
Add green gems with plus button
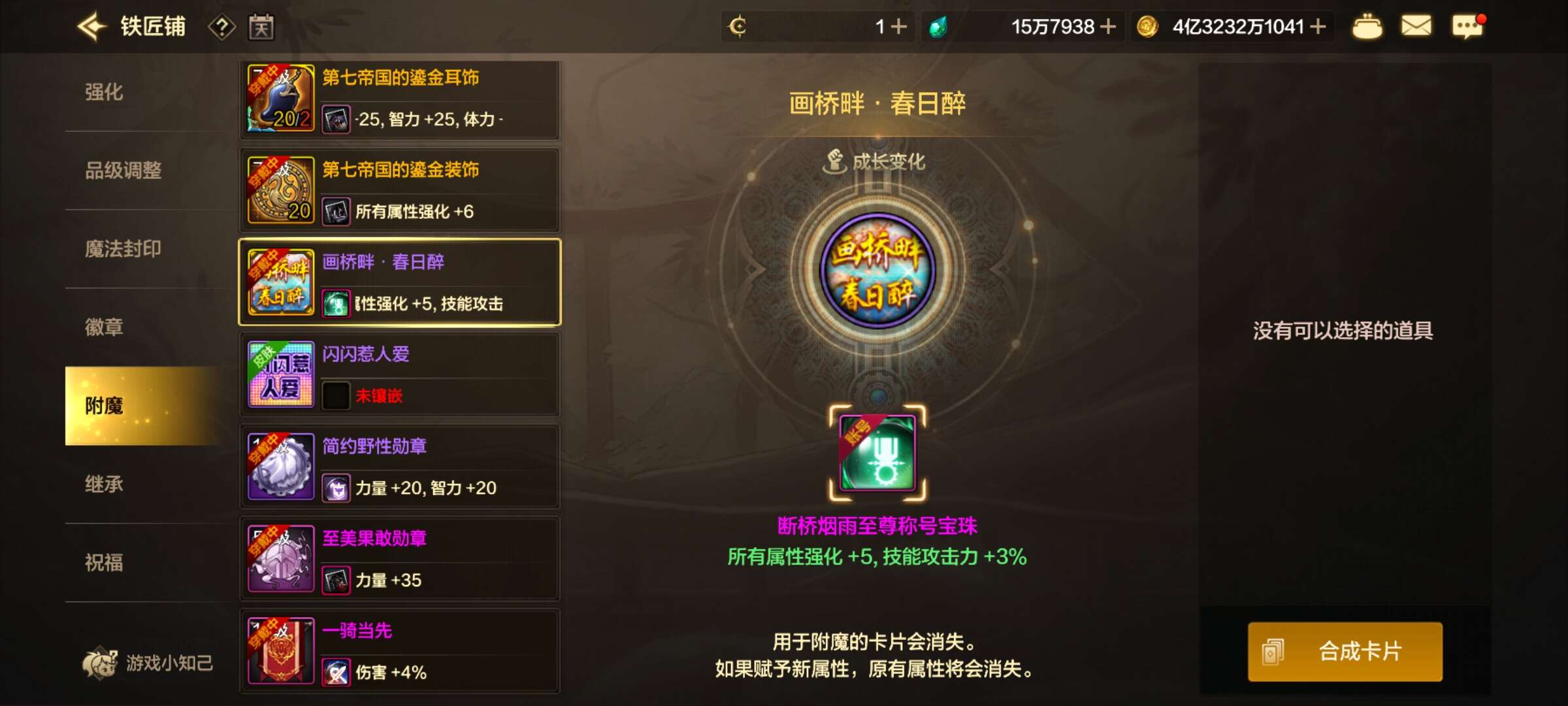1107,27
